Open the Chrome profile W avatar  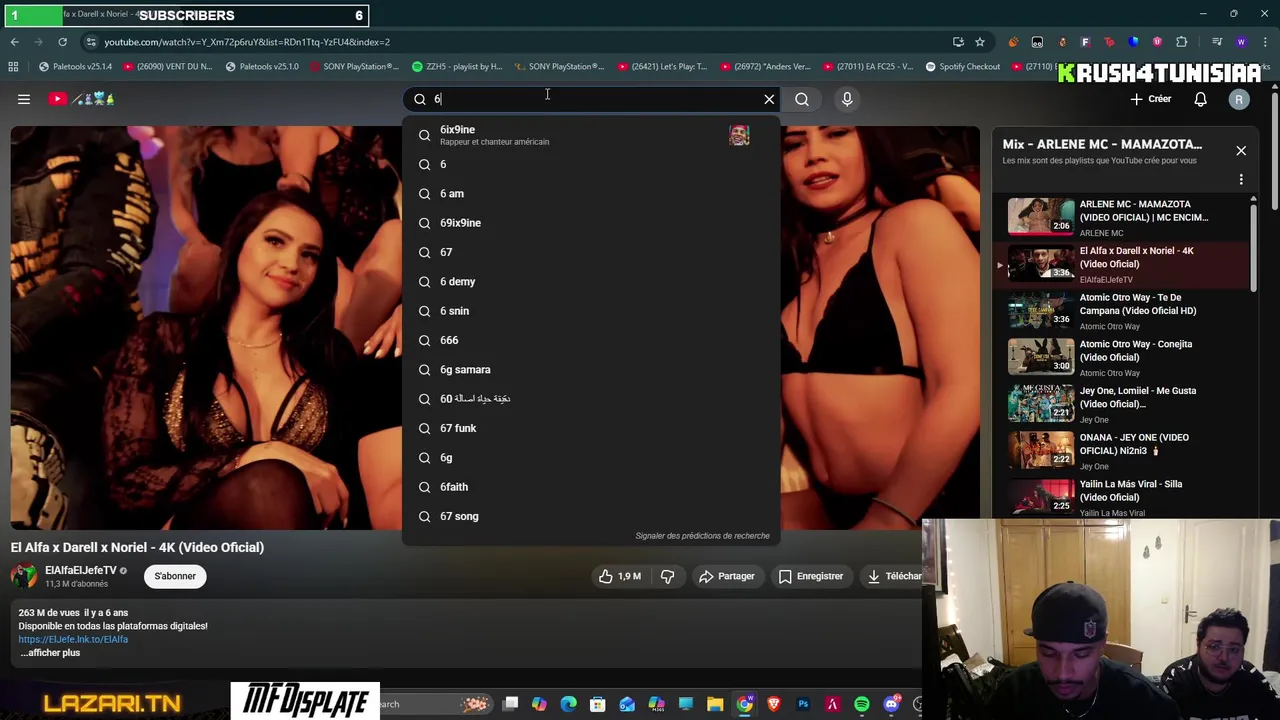point(1241,42)
